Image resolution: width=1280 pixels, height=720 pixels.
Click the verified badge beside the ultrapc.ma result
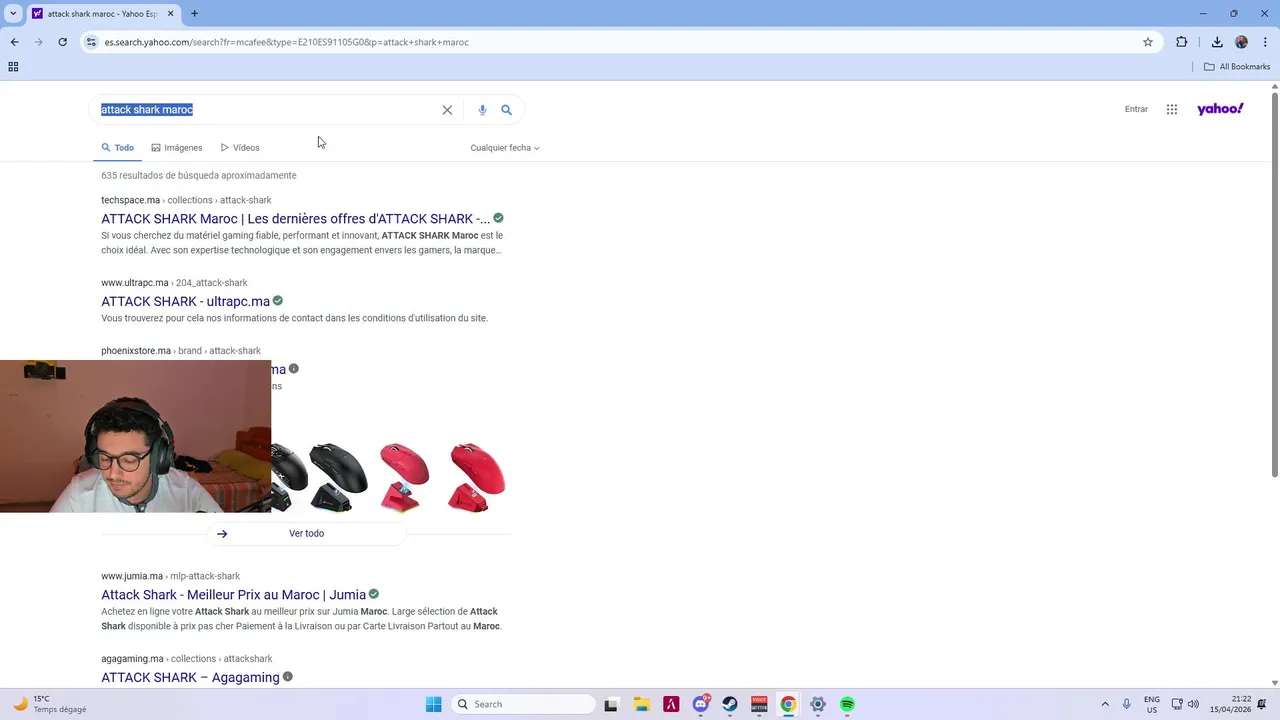278,300
